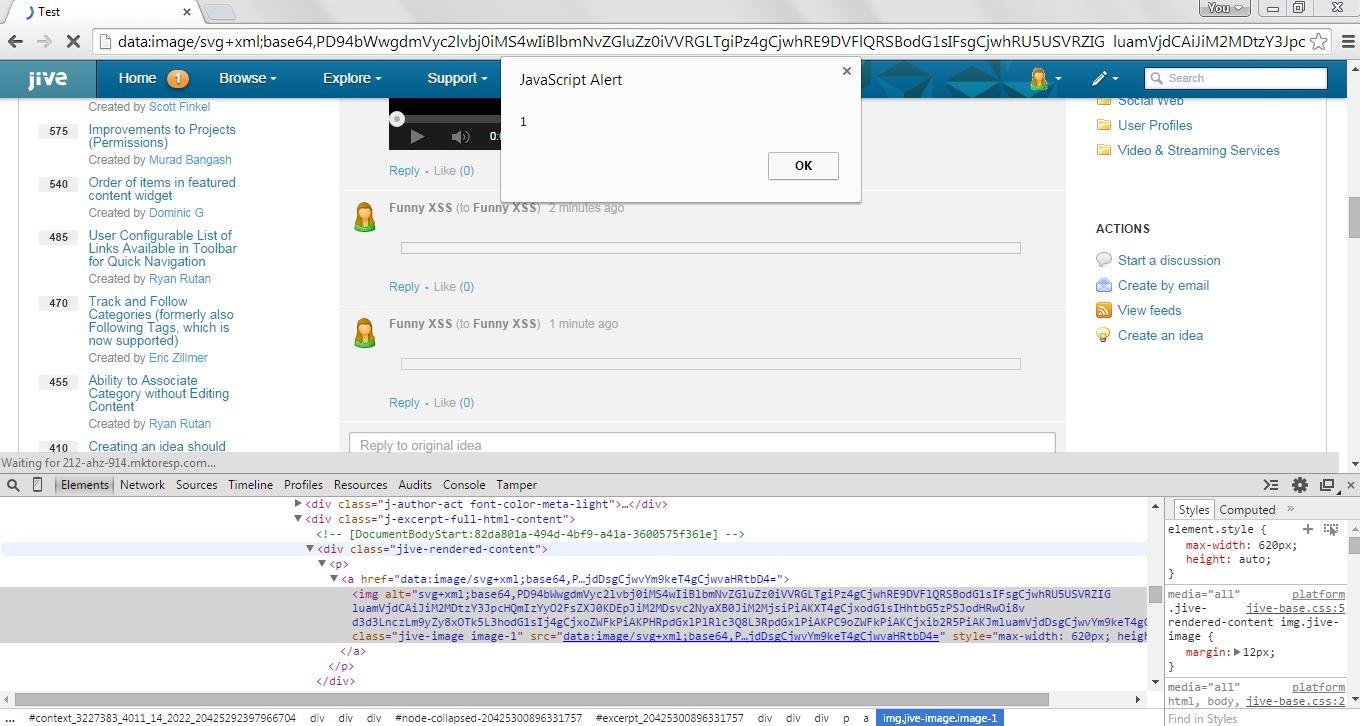The height and width of the screenshot is (726, 1360).
Task: Click the Create an idea lightbulb icon
Action: click(x=1104, y=335)
